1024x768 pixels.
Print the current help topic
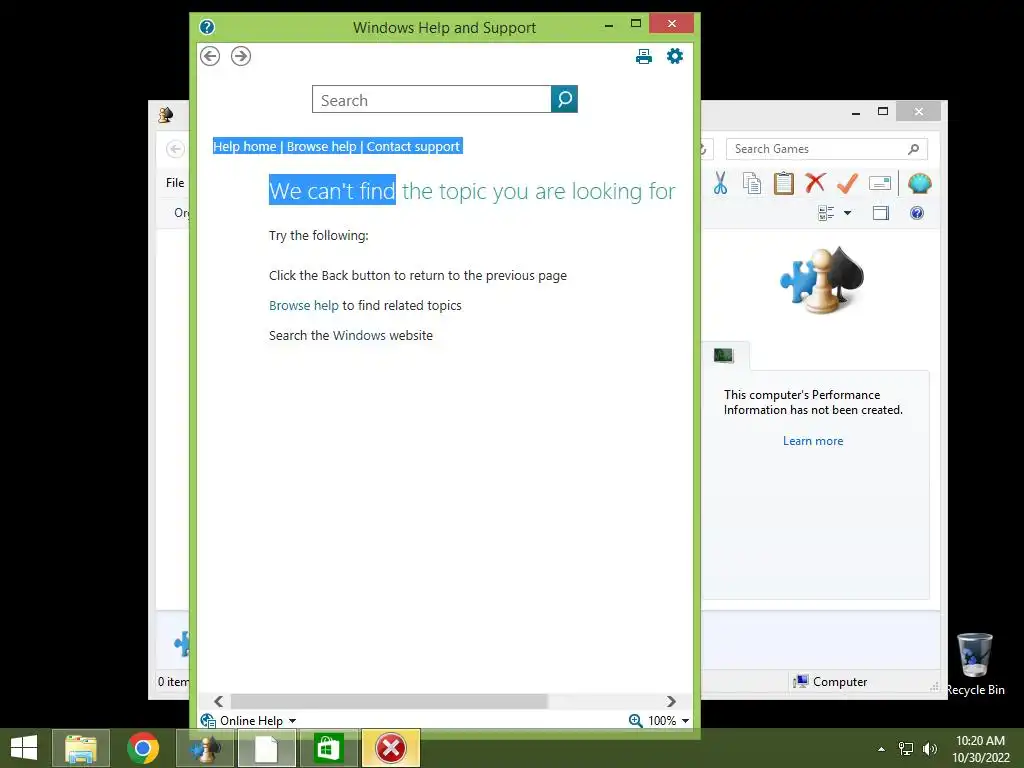pyautogui.click(x=644, y=56)
